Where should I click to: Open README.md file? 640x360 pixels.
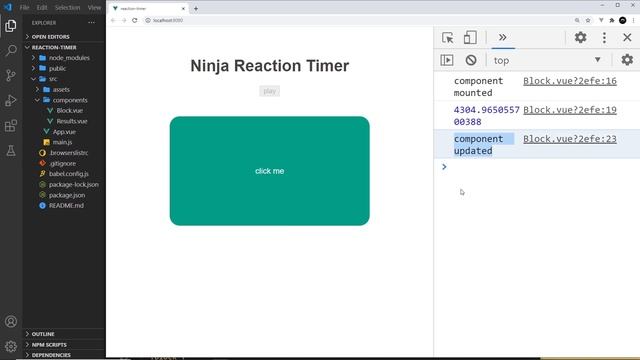66,205
